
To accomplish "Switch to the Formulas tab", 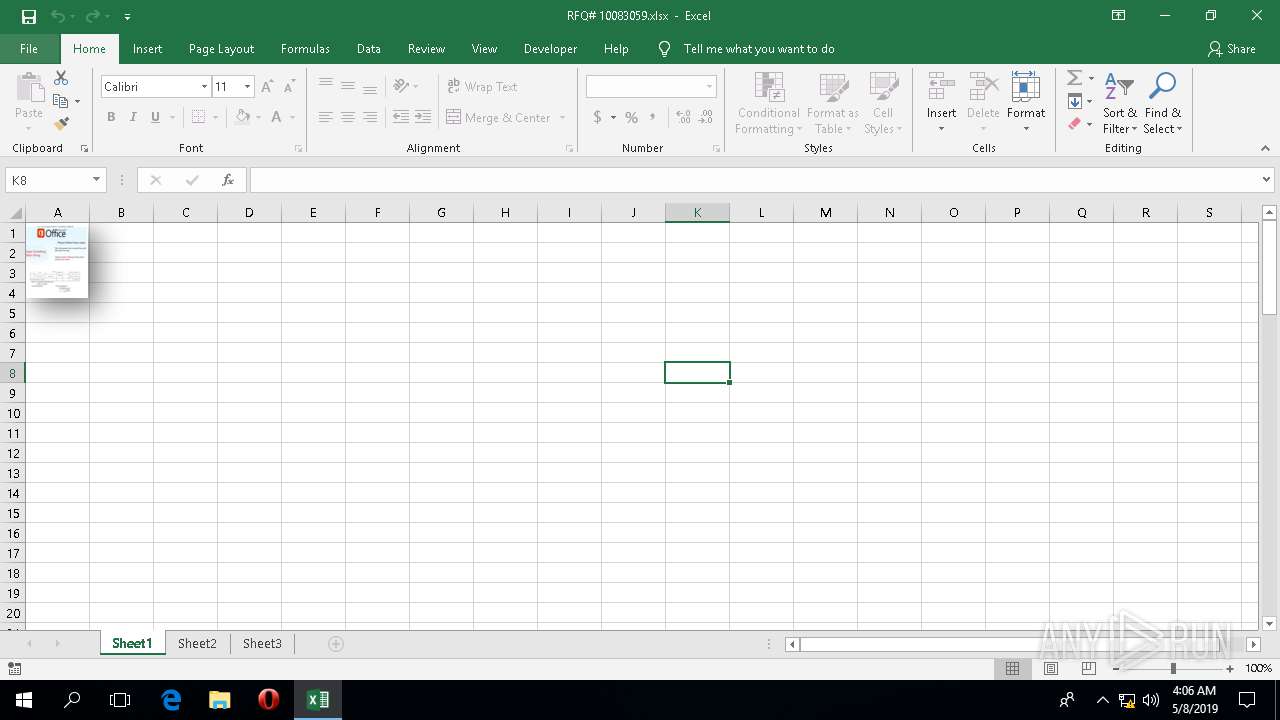I will (305, 48).
